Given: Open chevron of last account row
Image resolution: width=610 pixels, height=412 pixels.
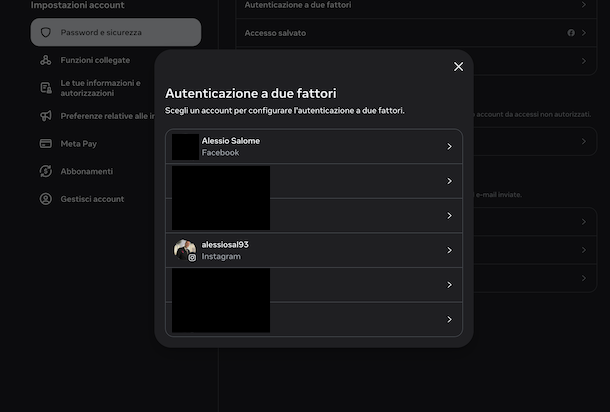Looking at the screenshot, I should 449,319.
